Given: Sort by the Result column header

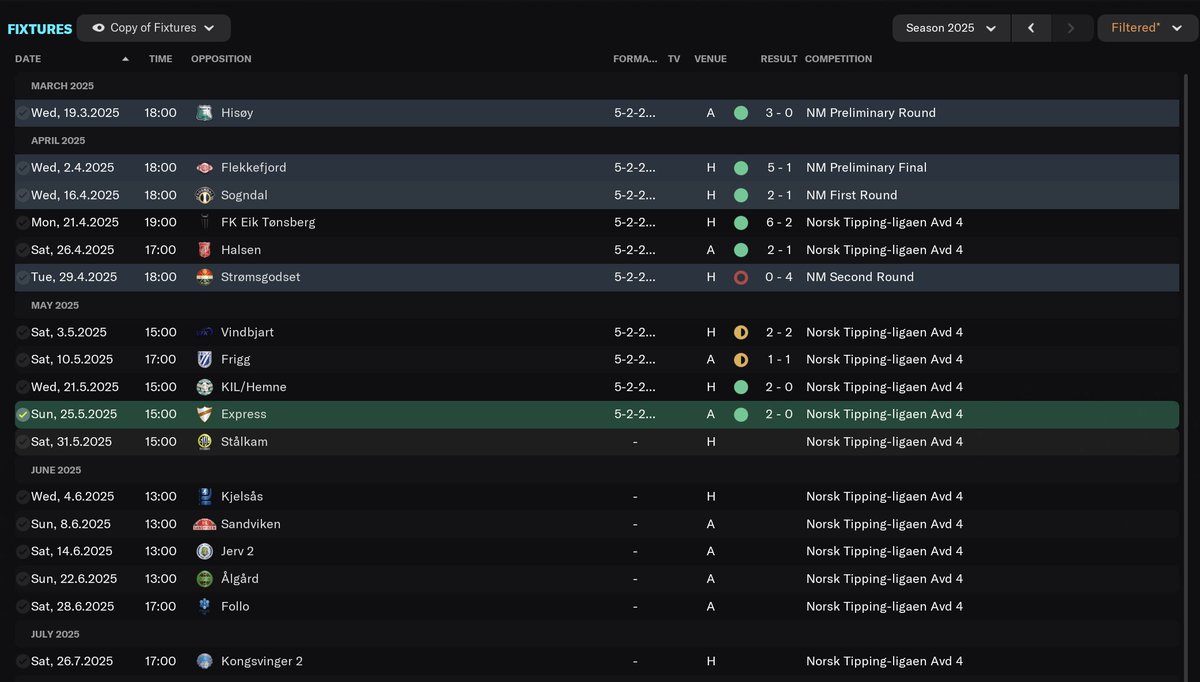Looking at the screenshot, I should (x=779, y=59).
